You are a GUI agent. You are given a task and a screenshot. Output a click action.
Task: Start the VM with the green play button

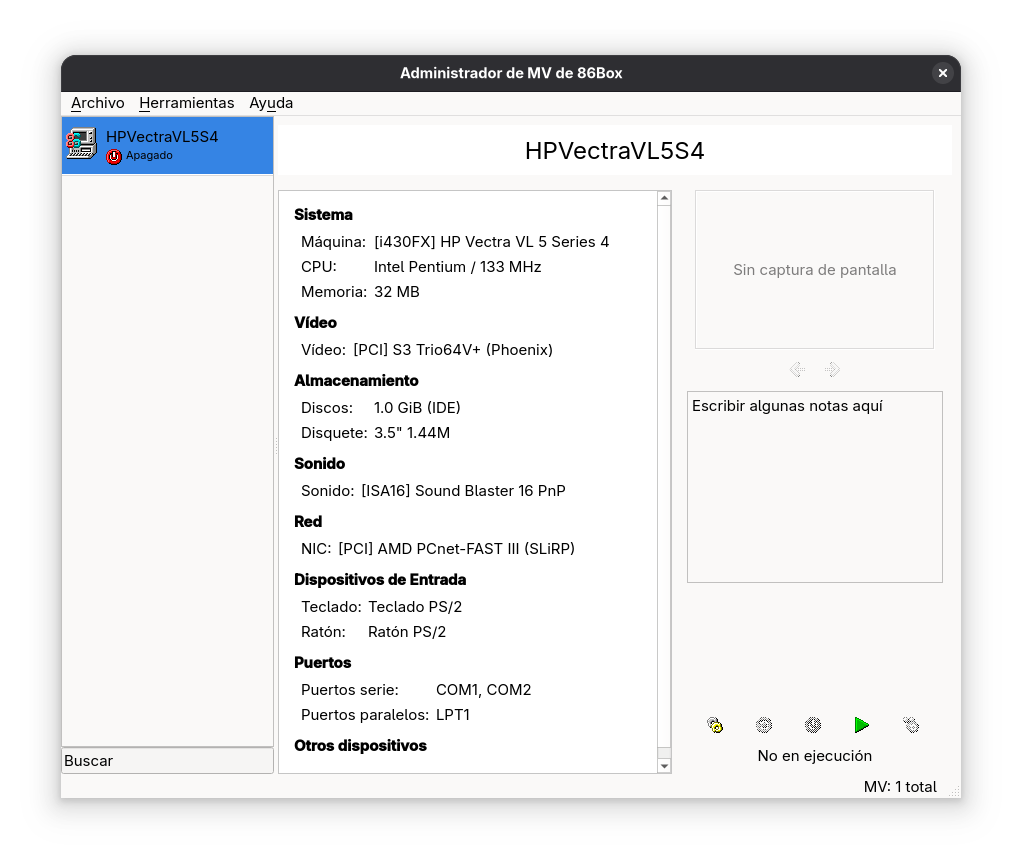[x=862, y=725]
